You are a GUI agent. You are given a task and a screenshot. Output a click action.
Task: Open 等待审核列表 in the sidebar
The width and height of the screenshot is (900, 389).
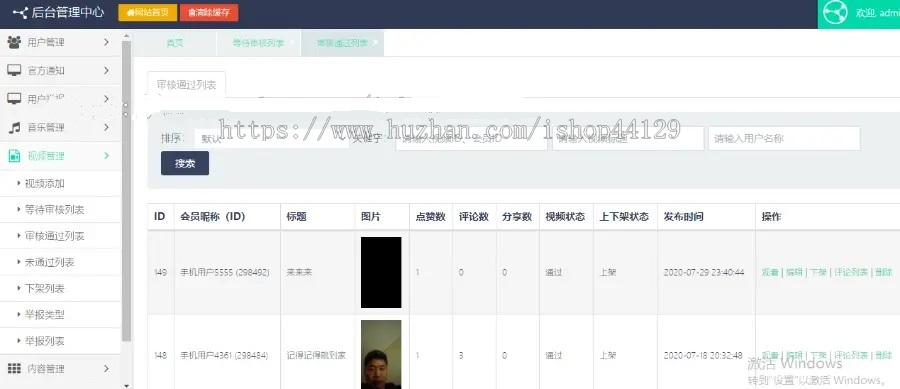(x=55, y=210)
